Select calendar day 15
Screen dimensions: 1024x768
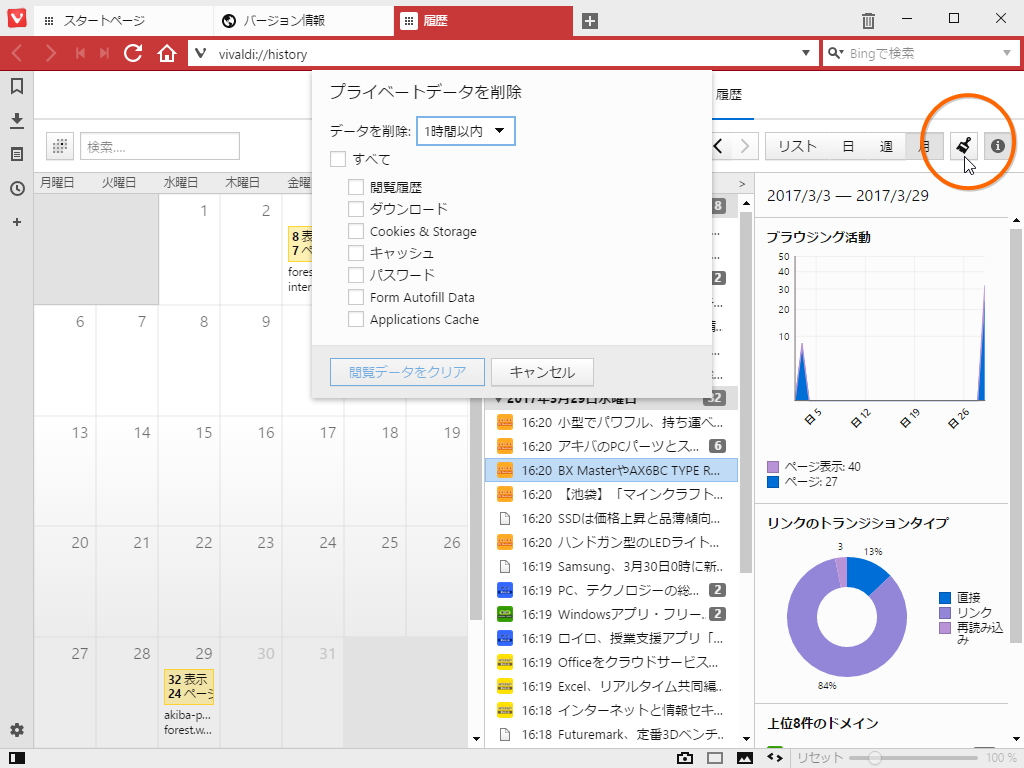tap(189, 470)
